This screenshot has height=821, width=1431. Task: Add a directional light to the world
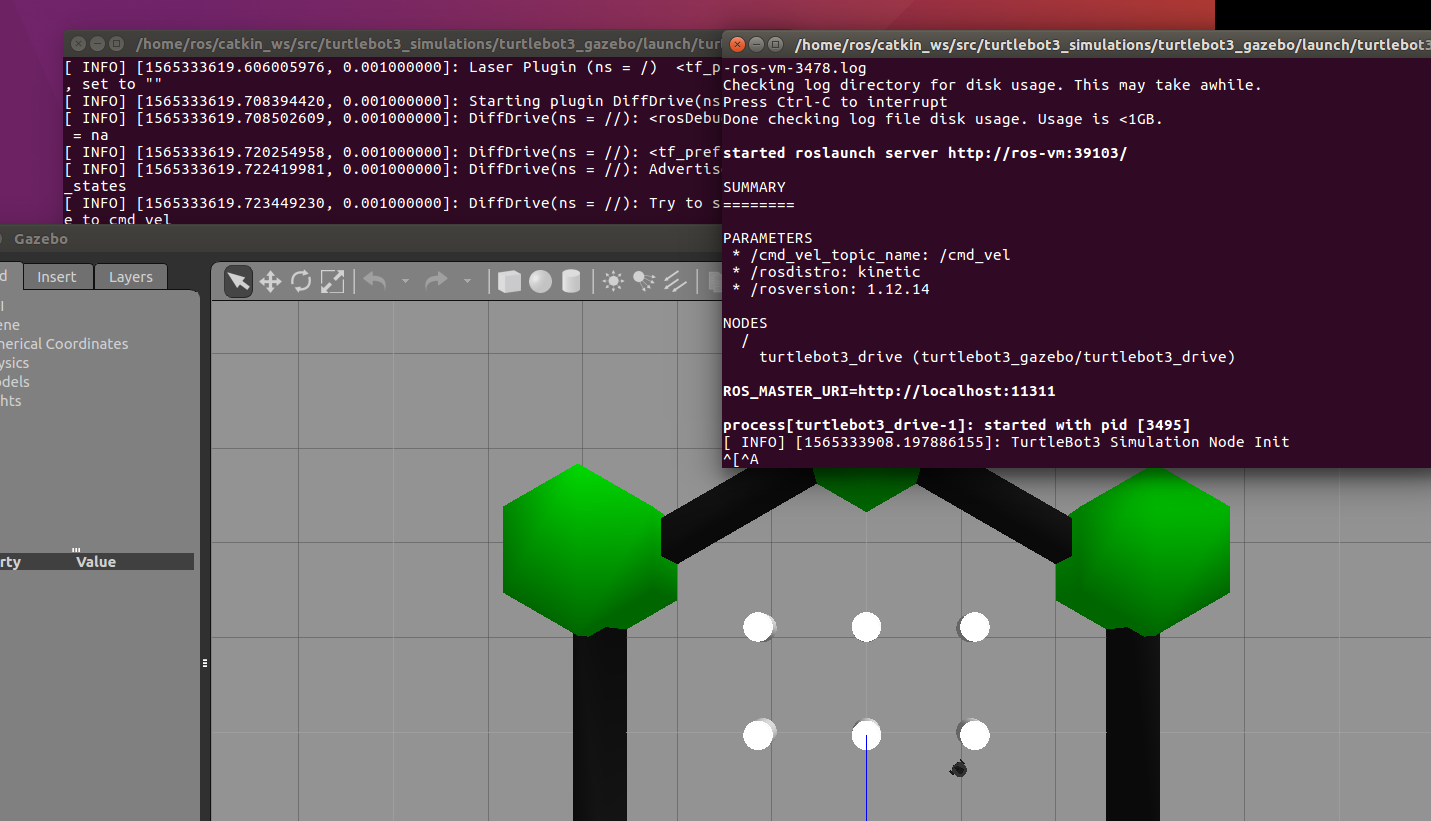point(676,281)
